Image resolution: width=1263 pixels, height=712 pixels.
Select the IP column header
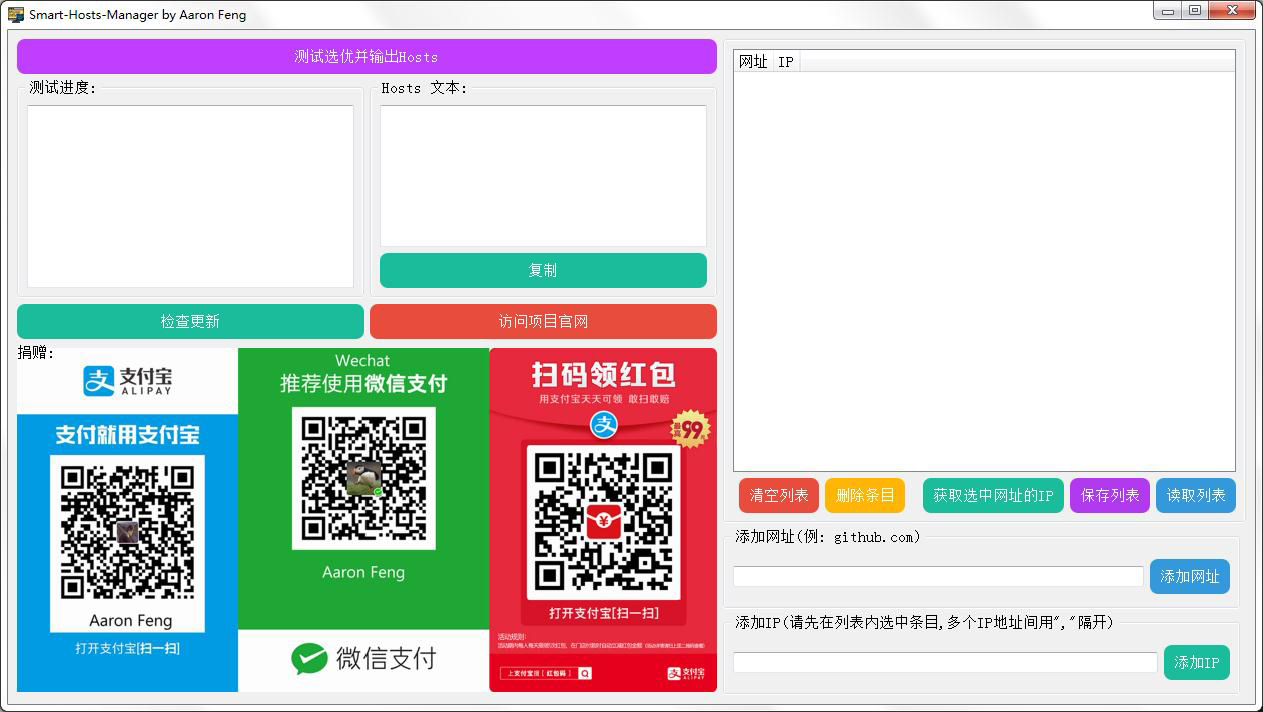[x=786, y=62]
